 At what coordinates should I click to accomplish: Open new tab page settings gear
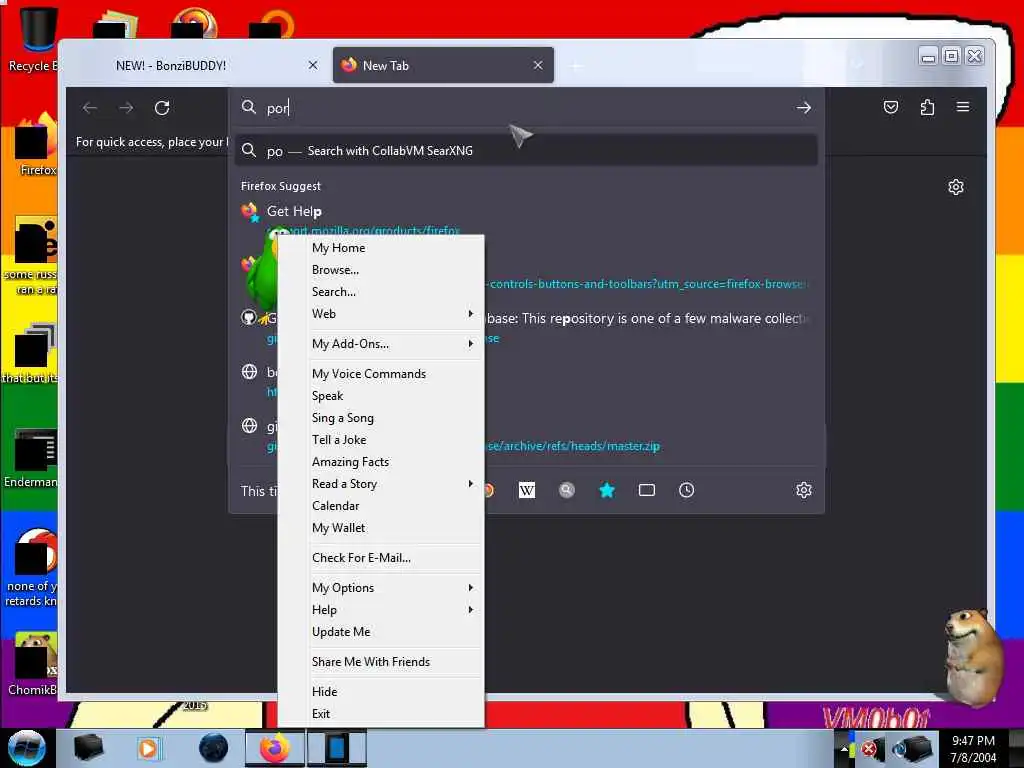coord(955,187)
